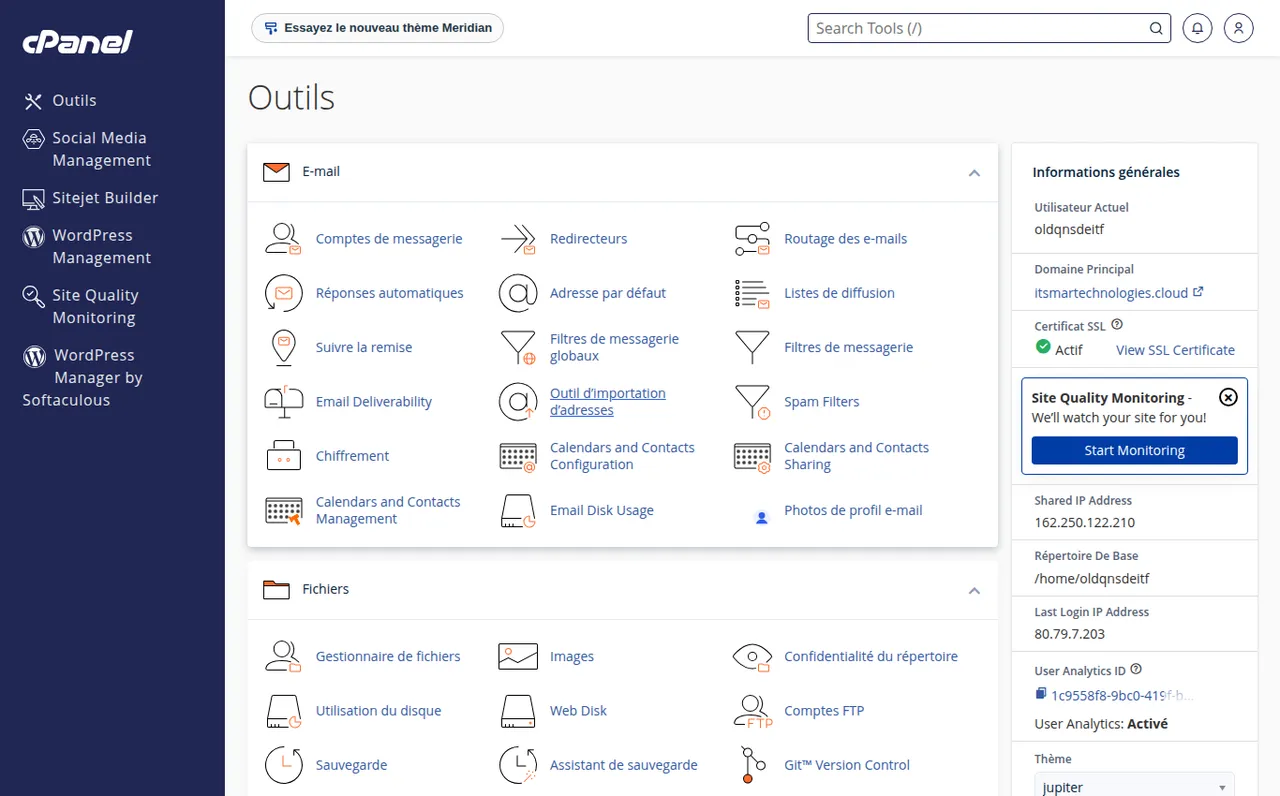Click the username oldqnsdeitf text
Image resolution: width=1280 pixels, height=796 pixels.
1070,229
